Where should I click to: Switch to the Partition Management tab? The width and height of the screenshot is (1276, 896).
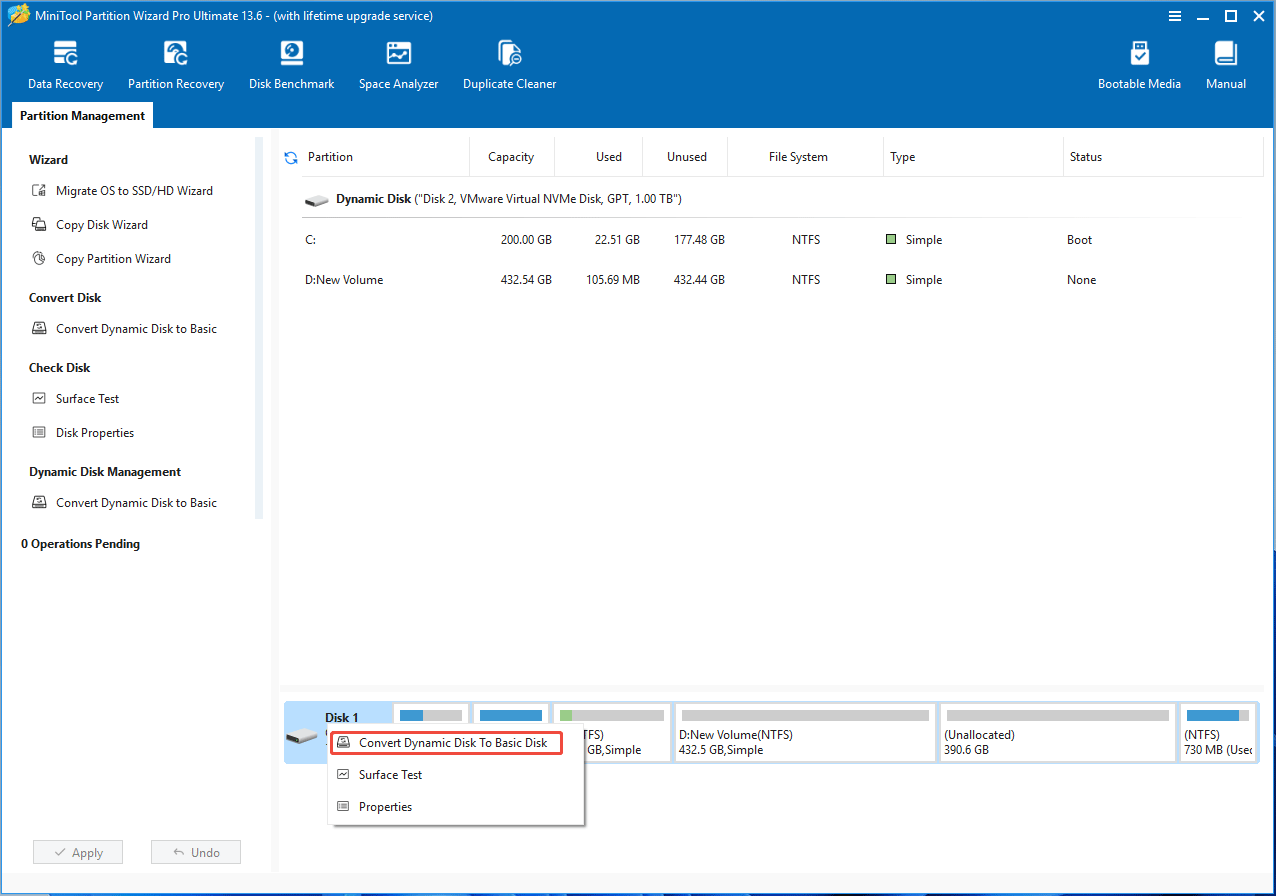coord(82,116)
